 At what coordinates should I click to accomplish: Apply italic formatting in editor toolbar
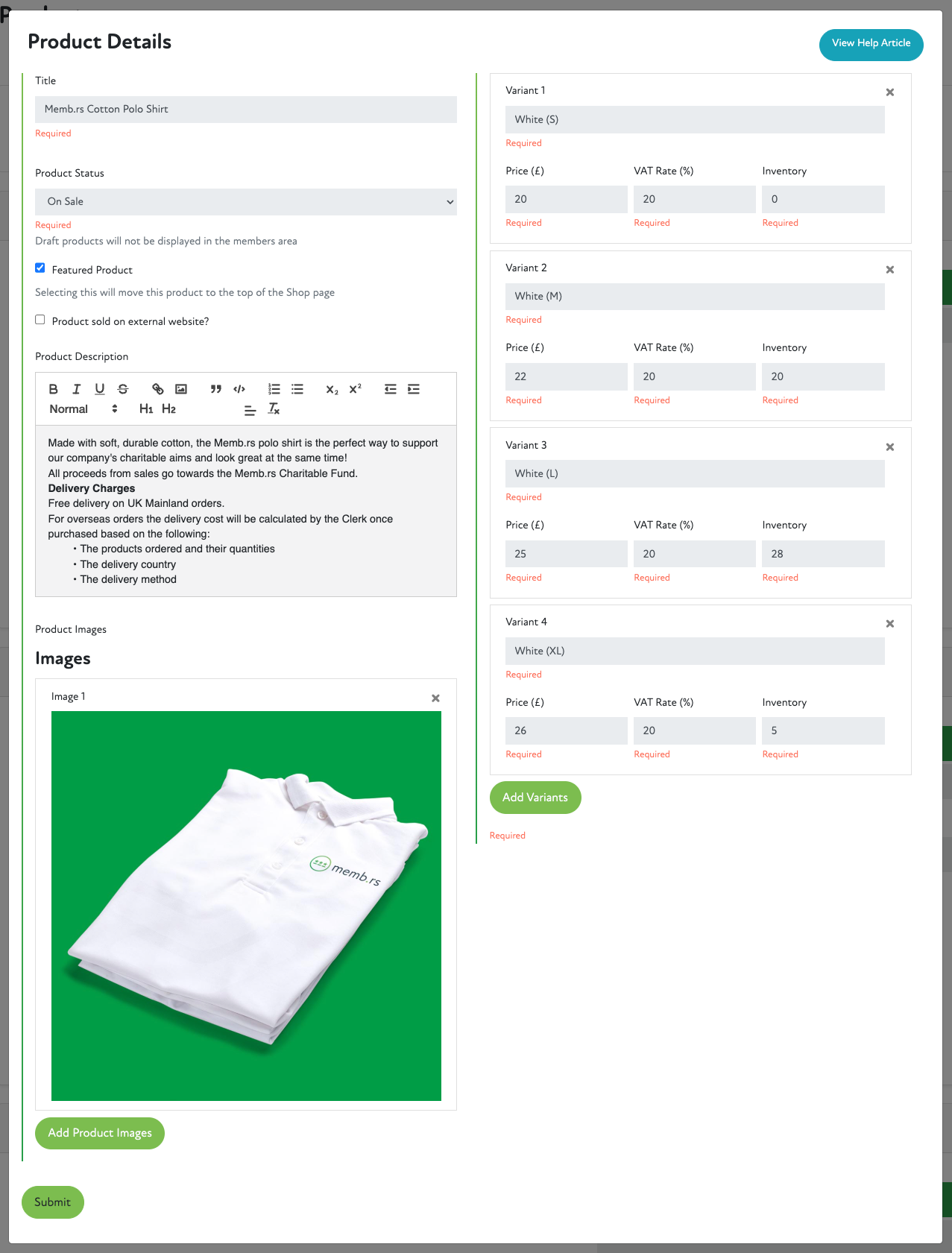coord(76,389)
